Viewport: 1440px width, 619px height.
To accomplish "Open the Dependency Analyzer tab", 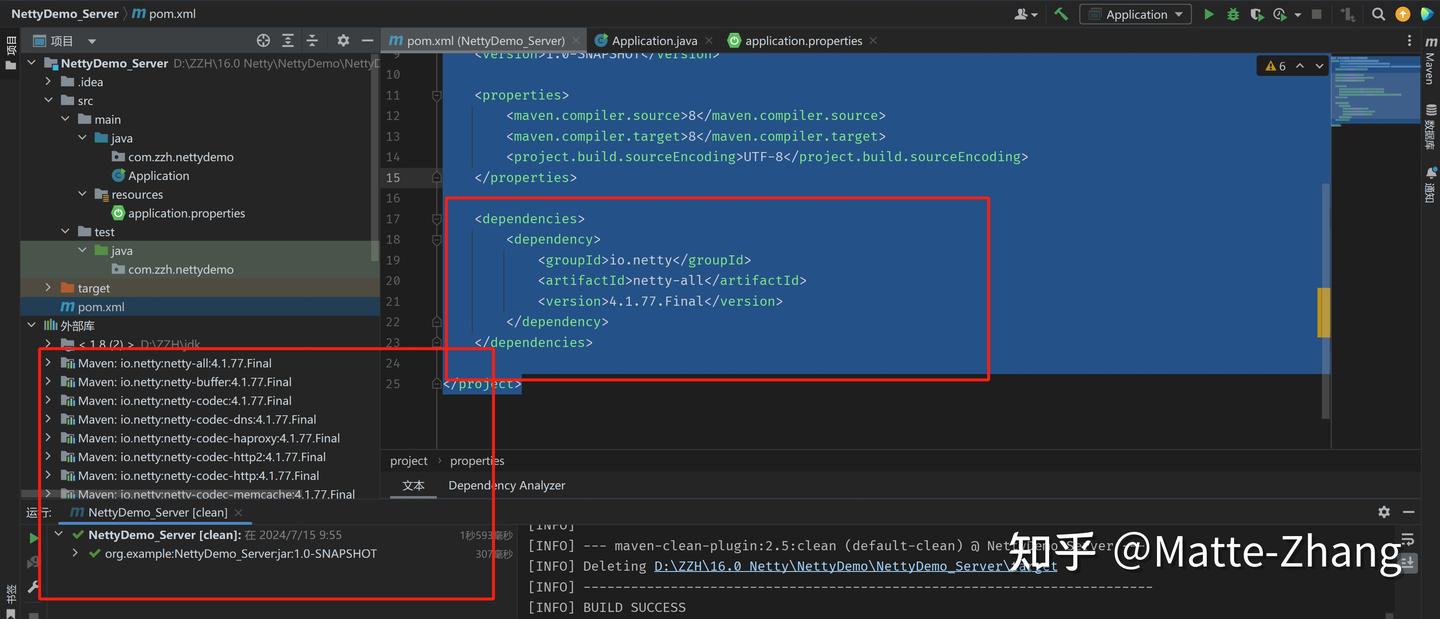I will pos(507,485).
